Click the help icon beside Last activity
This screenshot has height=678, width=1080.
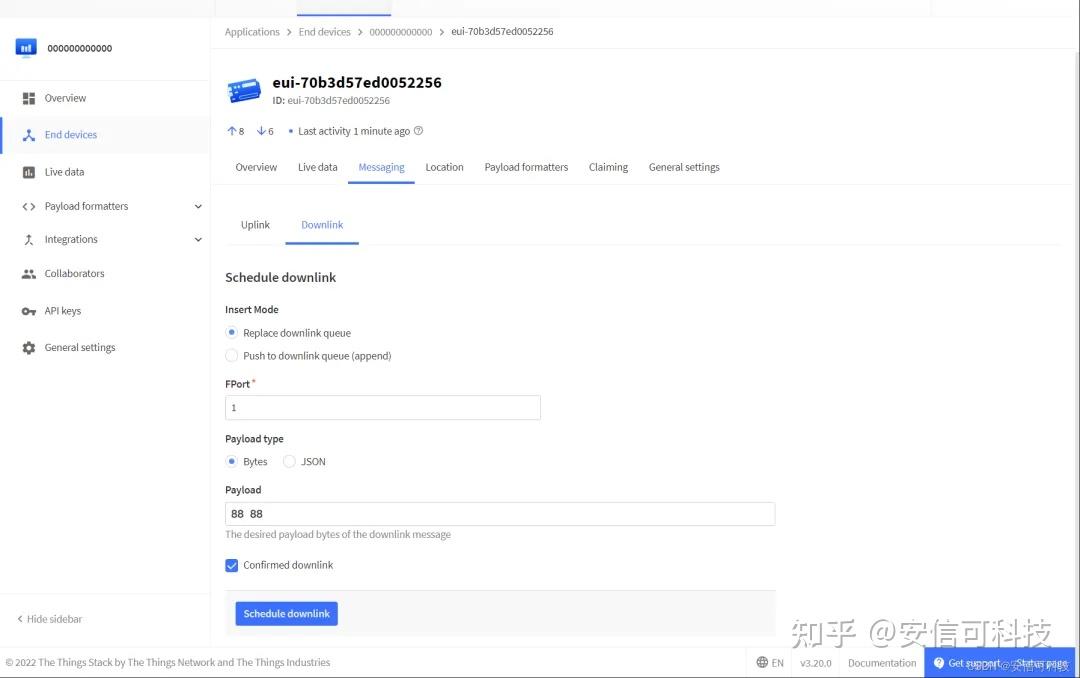pyautogui.click(x=418, y=131)
